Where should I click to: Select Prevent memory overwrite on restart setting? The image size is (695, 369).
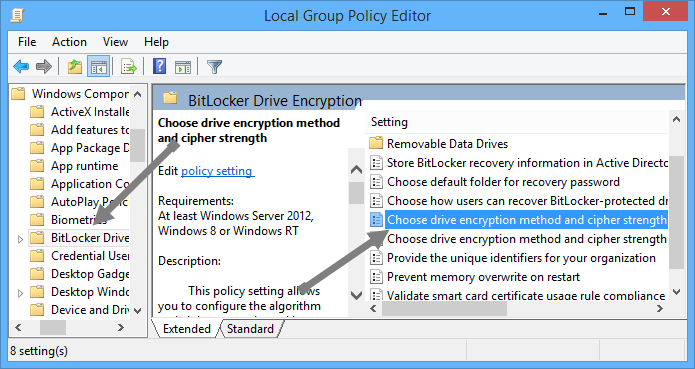point(483,277)
